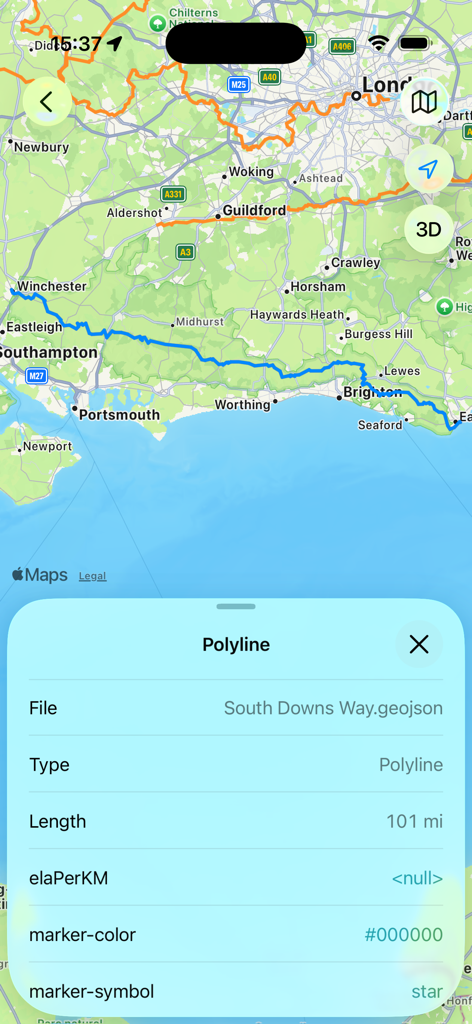The height and width of the screenshot is (1024, 472).
Task: Tap the sheet grabber handle
Action: (x=236, y=607)
